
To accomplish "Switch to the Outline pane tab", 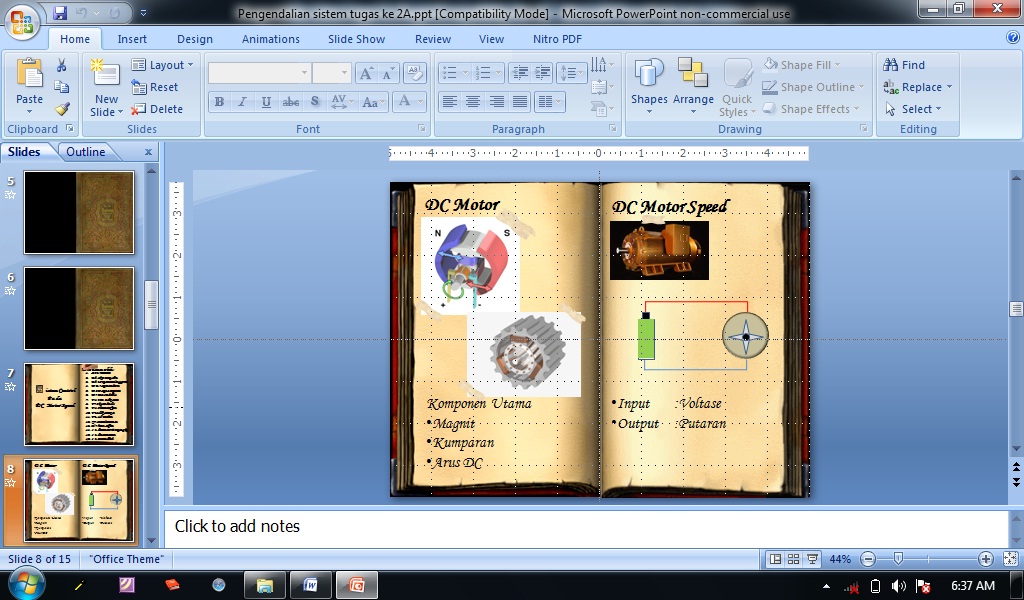I will click(85, 151).
